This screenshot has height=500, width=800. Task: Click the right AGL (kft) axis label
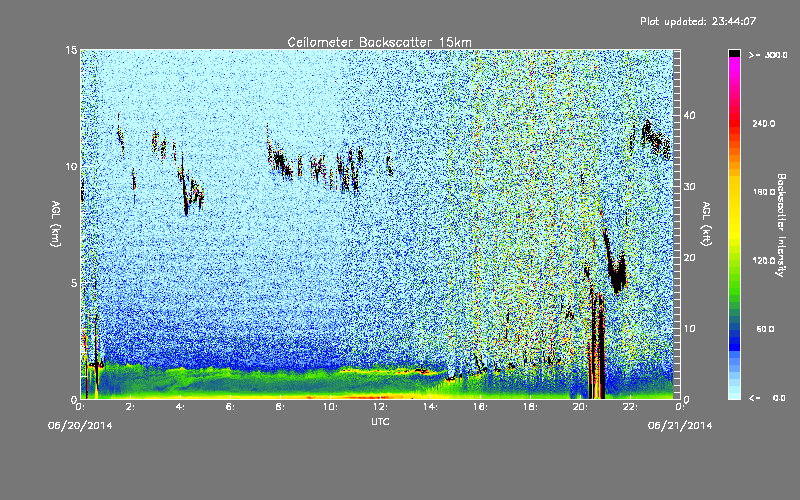pyautogui.click(x=706, y=223)
